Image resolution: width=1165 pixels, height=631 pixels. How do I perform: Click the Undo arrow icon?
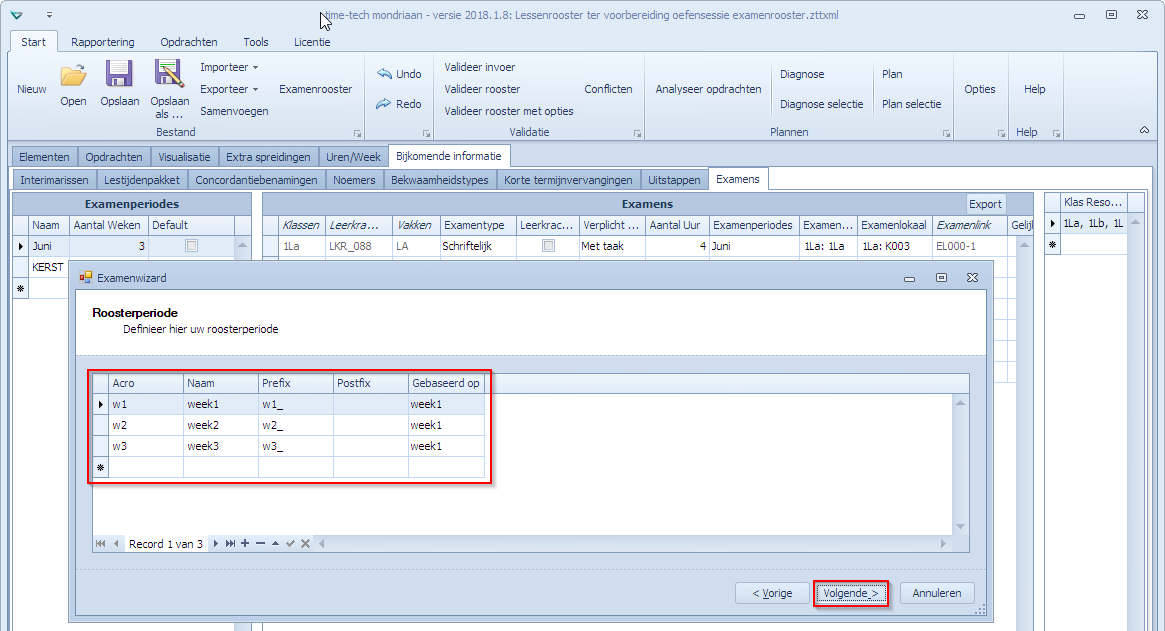[384, 74]
